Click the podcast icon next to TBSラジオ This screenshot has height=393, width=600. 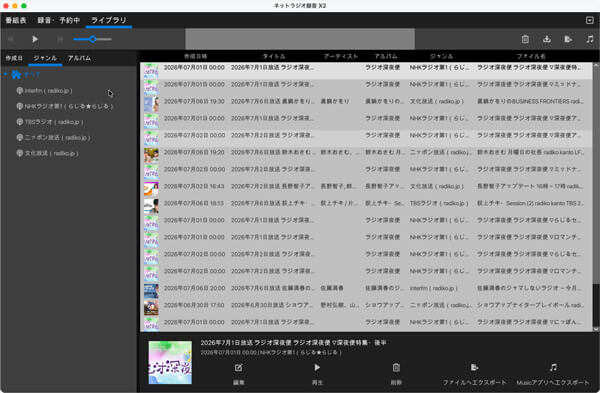coord(20,122)
